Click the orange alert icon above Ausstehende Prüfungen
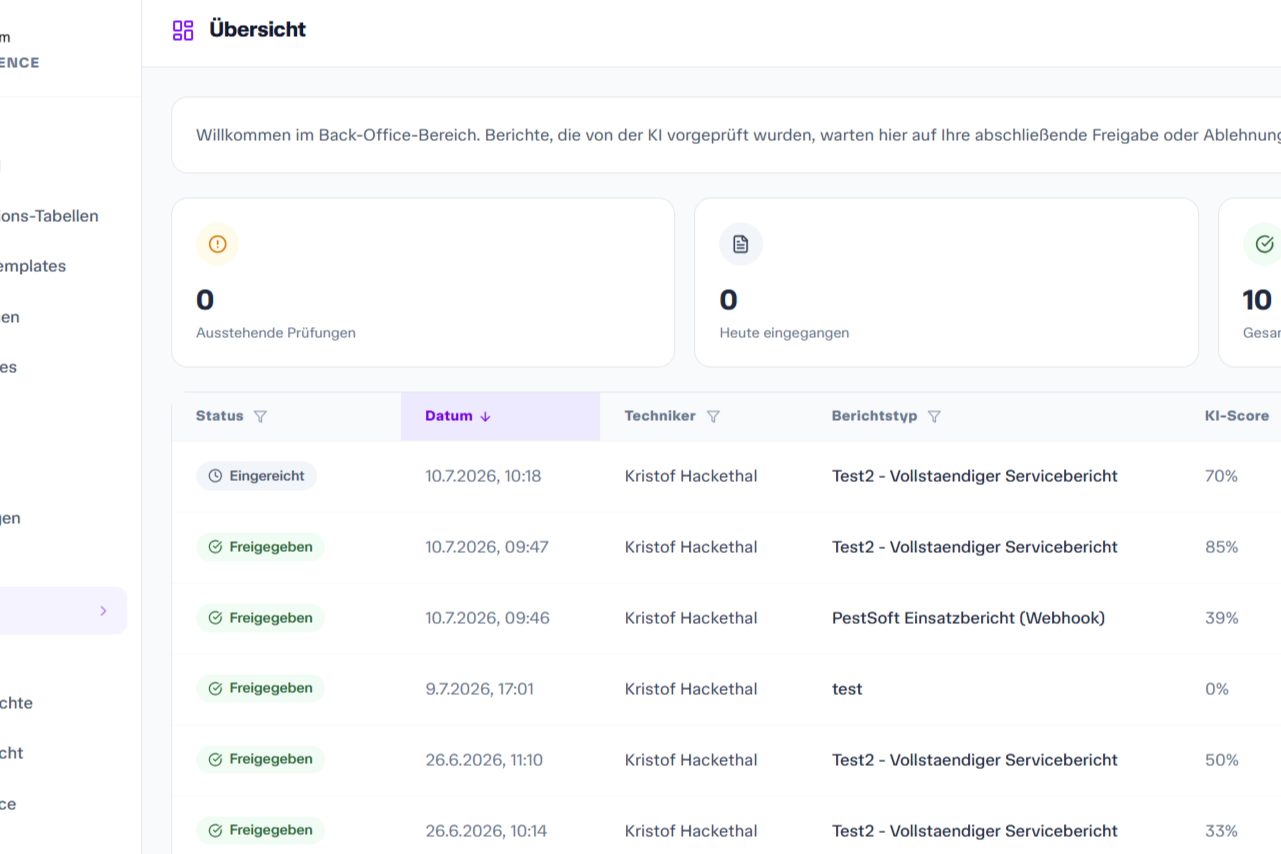 point(217,244)
